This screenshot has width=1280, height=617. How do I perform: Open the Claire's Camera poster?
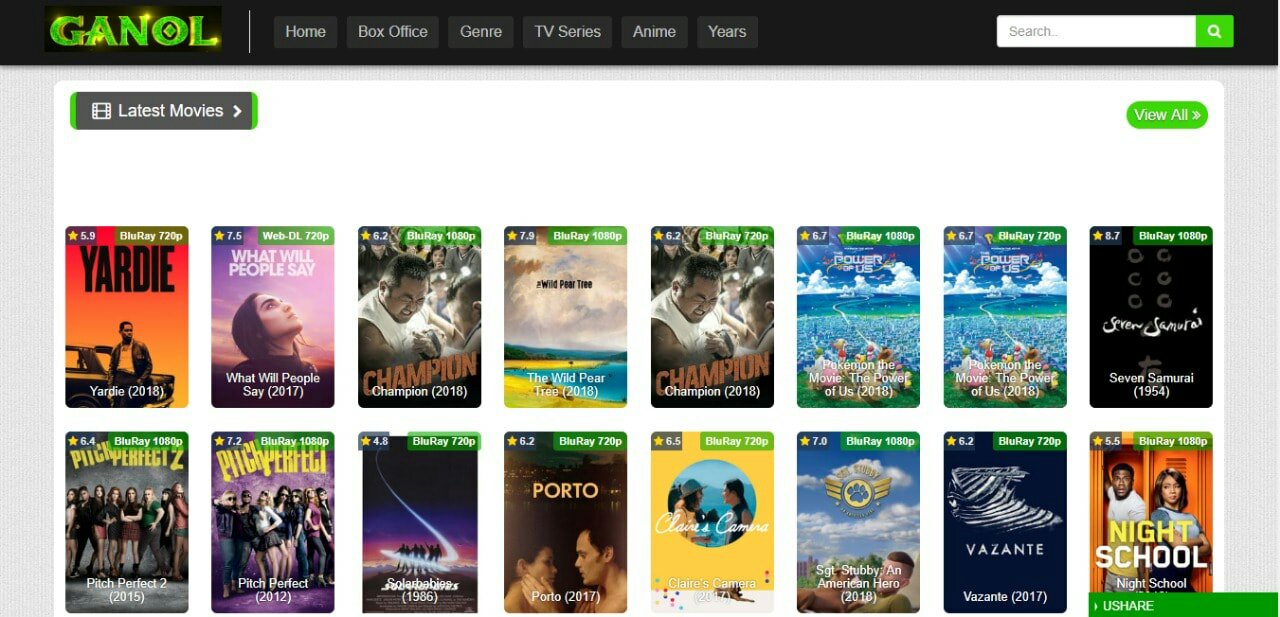[x=712, y=522]
